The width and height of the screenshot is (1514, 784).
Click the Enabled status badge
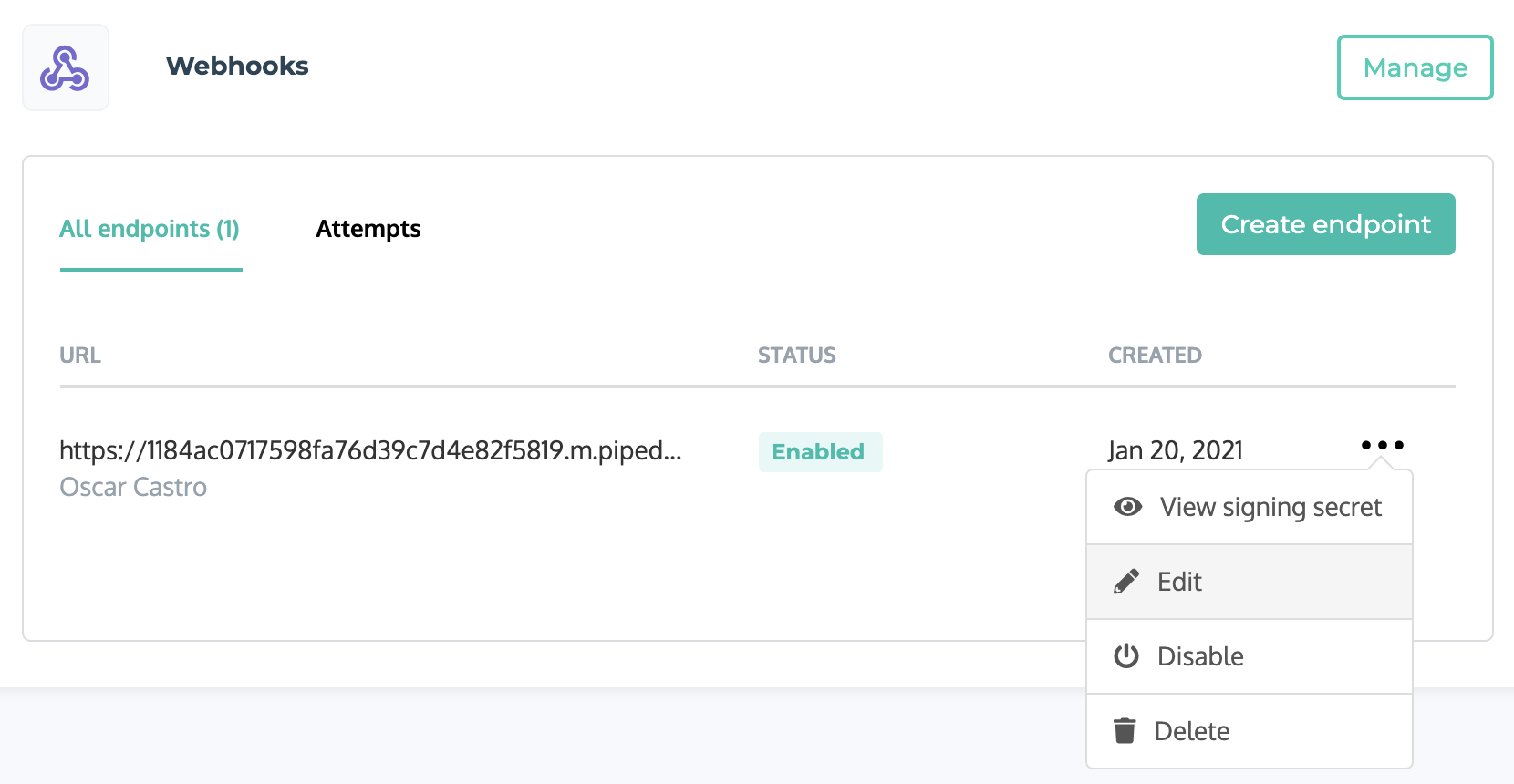(x=819, y=451)
